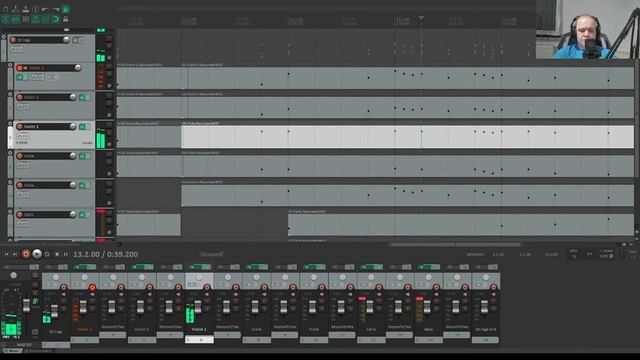Stop playback with transport stop button
The width and height of the screenshot is (640, 360).
pyautogui.click(x=57, y=254)
